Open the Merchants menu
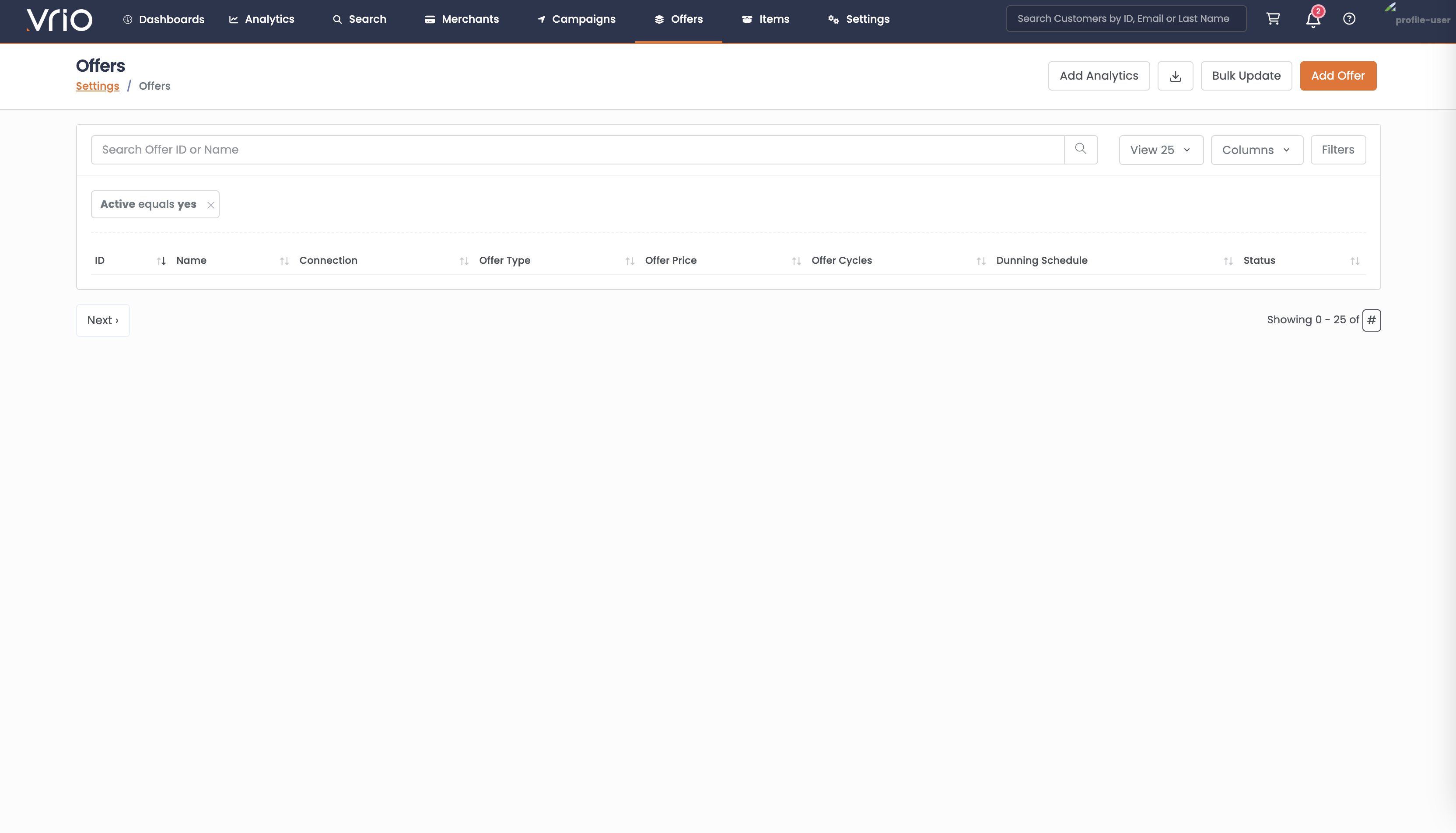 (462, 19)
